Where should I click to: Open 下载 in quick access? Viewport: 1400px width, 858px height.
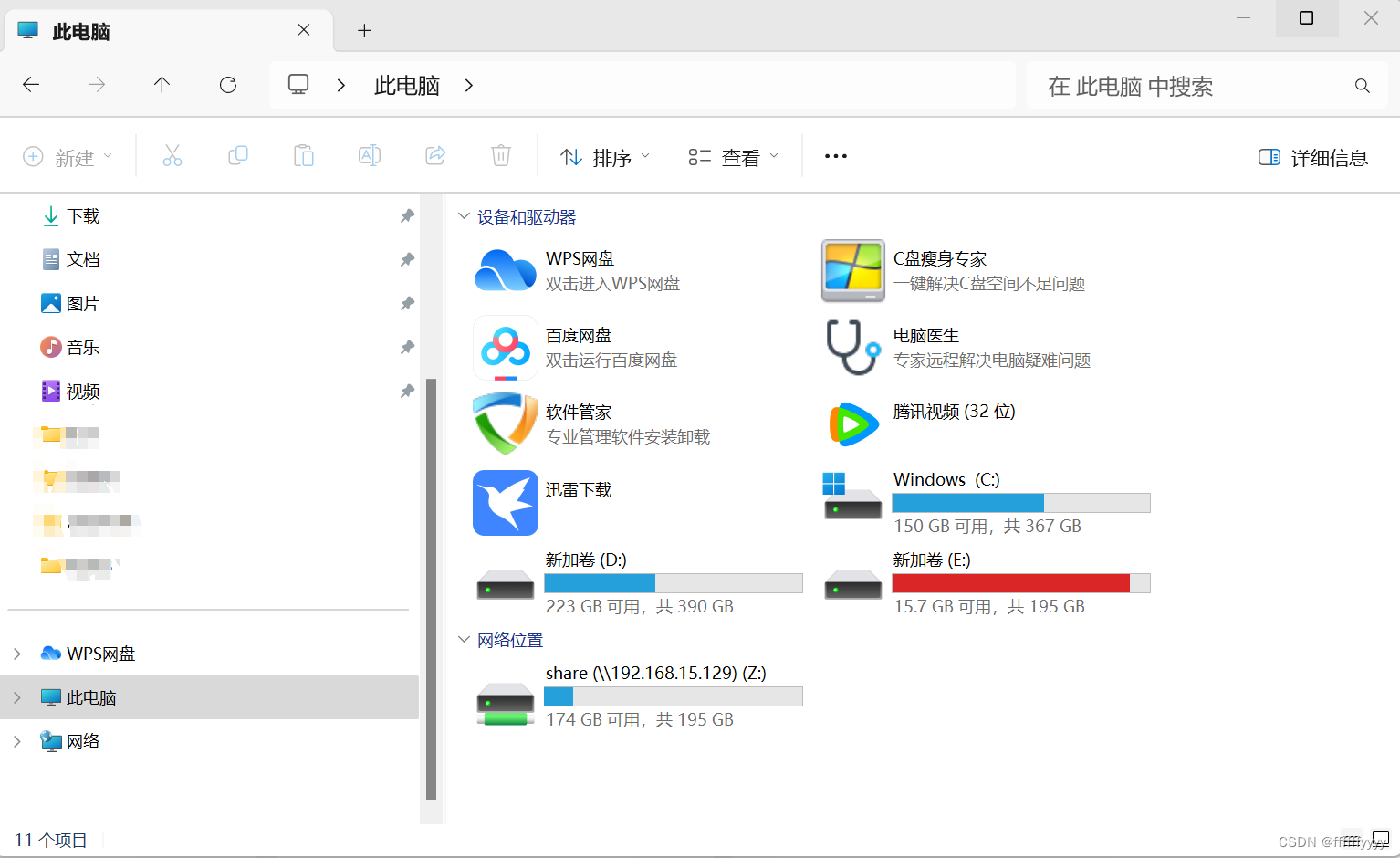click(x=71, y=216)
